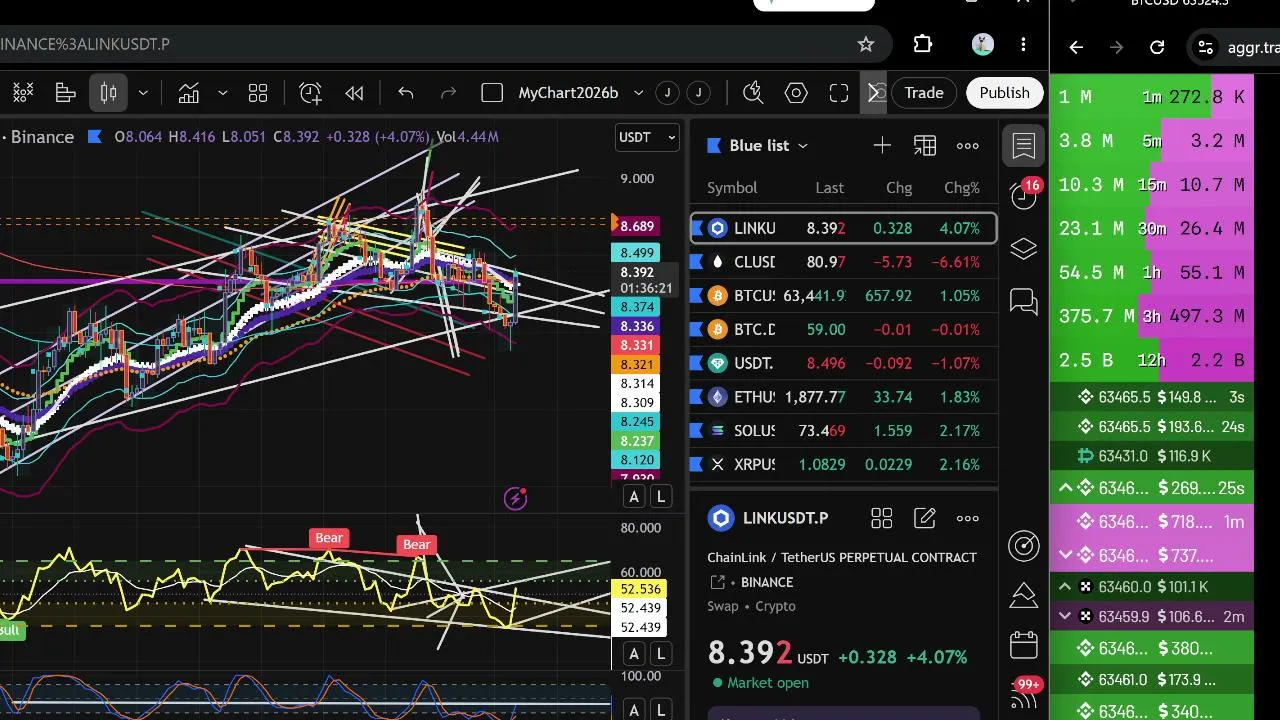Screen dimensions: 1280x720
Task: Toggle auto scale 'A' on RSI pane
Action: point(634,654)
